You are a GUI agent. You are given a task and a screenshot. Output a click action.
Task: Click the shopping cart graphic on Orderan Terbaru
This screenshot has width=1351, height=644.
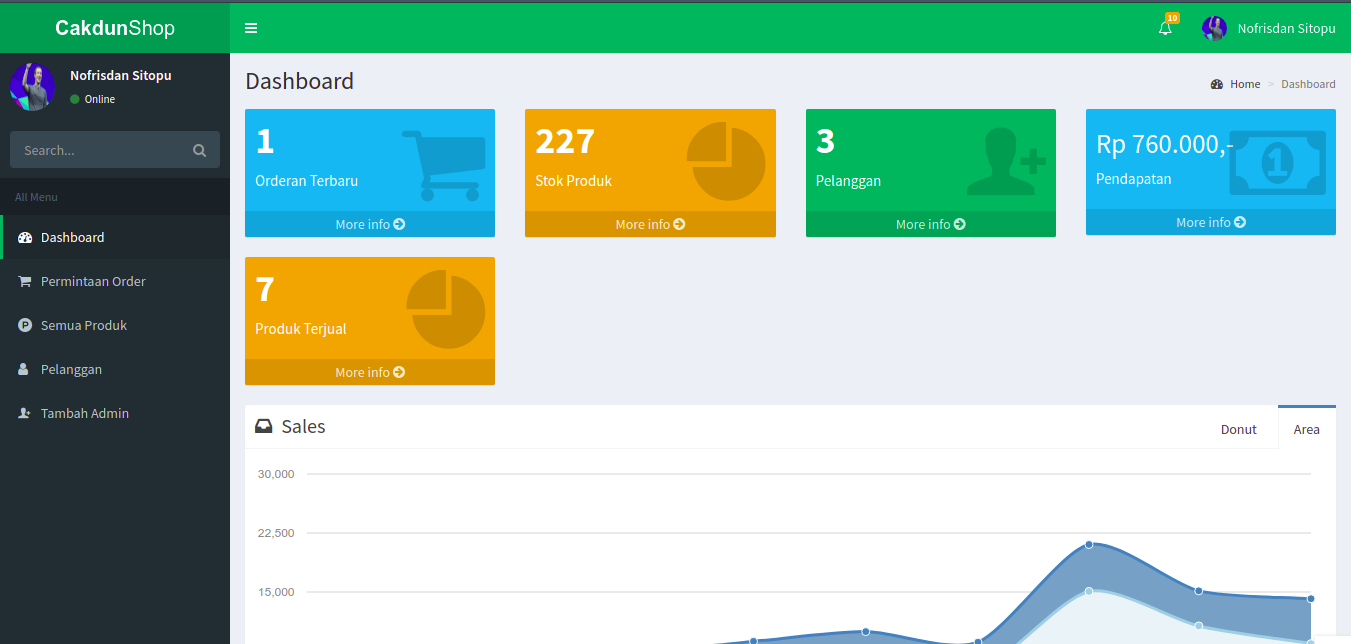point(444,165)
